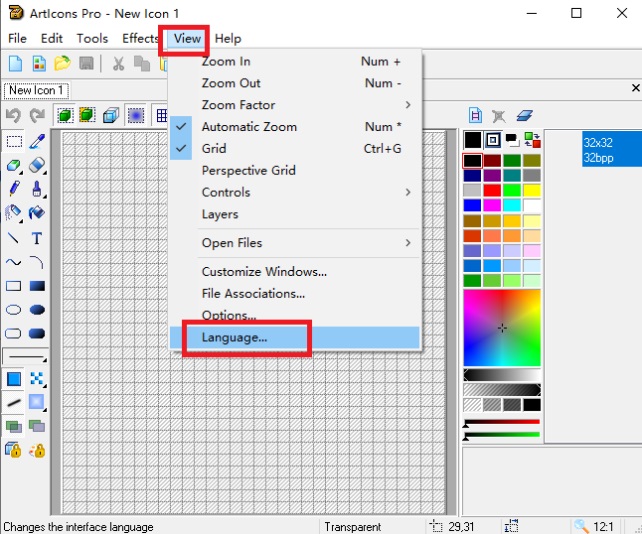Select the Flood fill bucket tool
The image size is (642, 534).
[37, 213]
